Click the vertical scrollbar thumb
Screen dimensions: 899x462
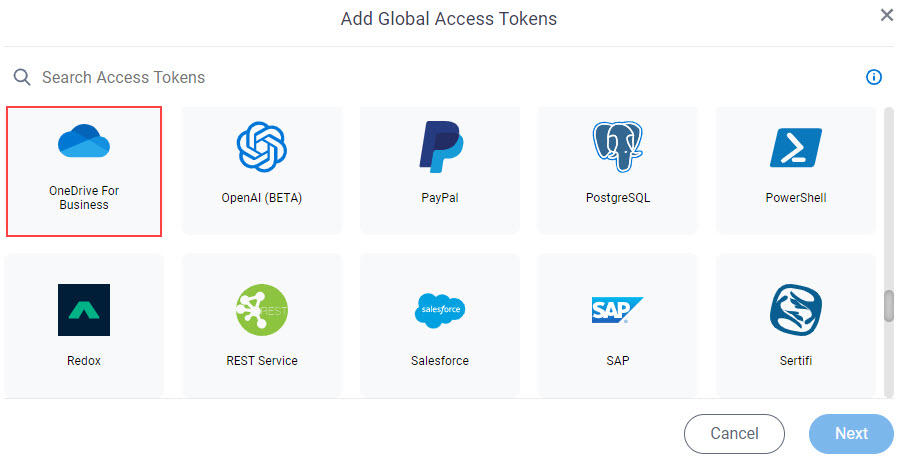click(889, 306)
